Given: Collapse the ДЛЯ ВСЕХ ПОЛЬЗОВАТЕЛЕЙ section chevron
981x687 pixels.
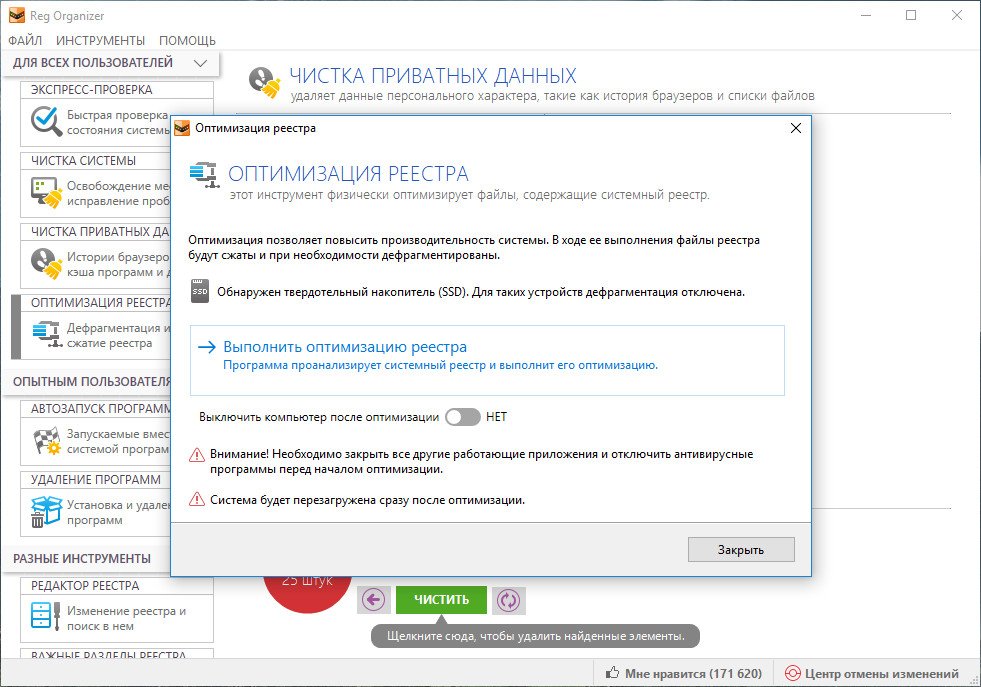Looking at the screenshot, I should point(200,63).
